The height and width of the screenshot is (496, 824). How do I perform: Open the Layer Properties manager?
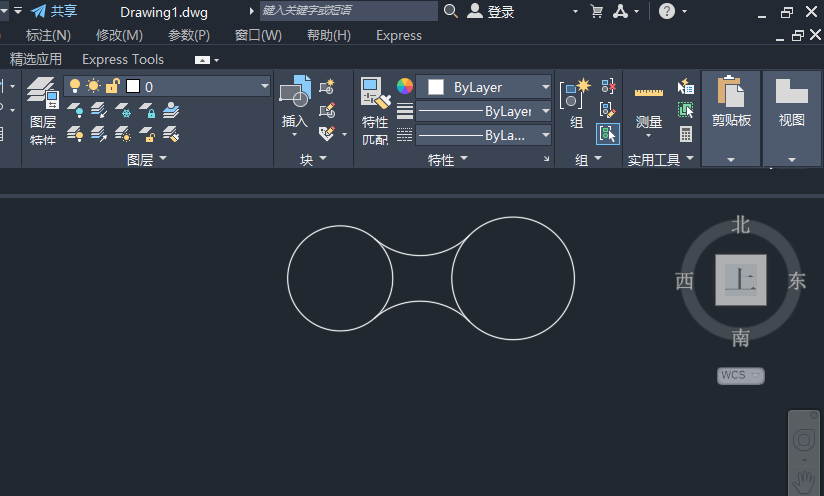tap(43, 112)
